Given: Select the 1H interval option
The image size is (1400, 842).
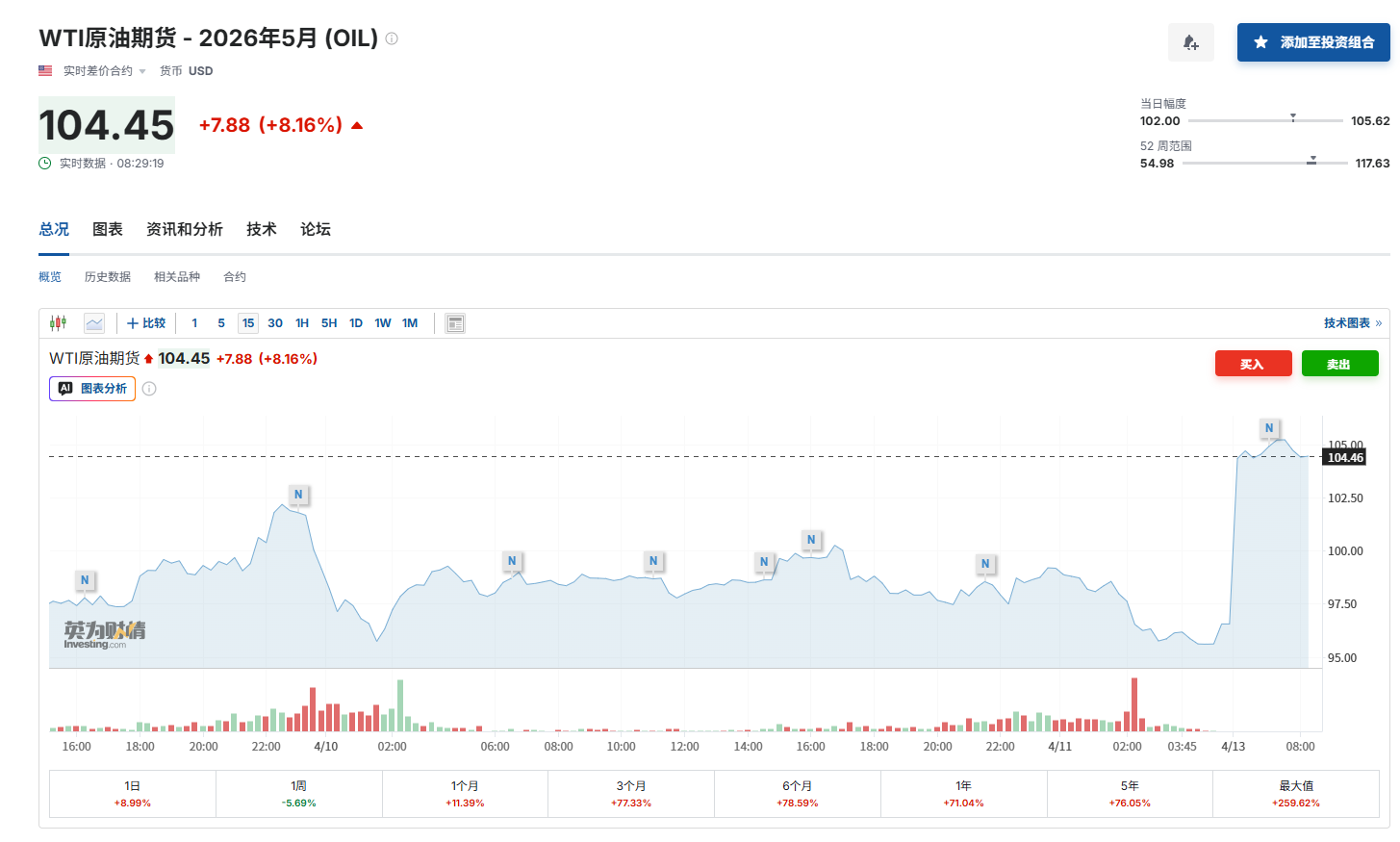Looking at the screenshot, I should pos(302,323).
